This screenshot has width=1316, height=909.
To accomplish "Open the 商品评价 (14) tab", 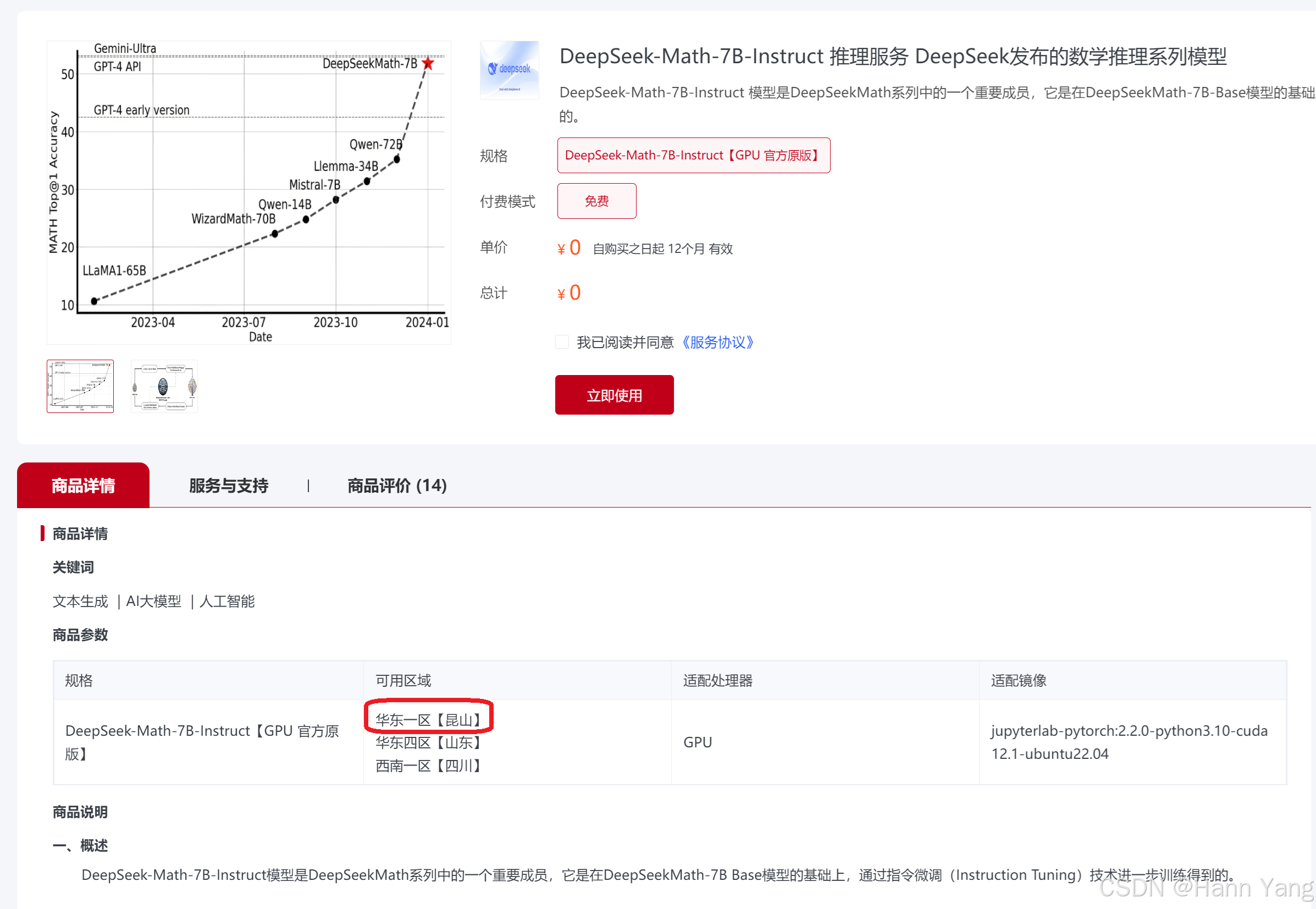I will point(397,485).
